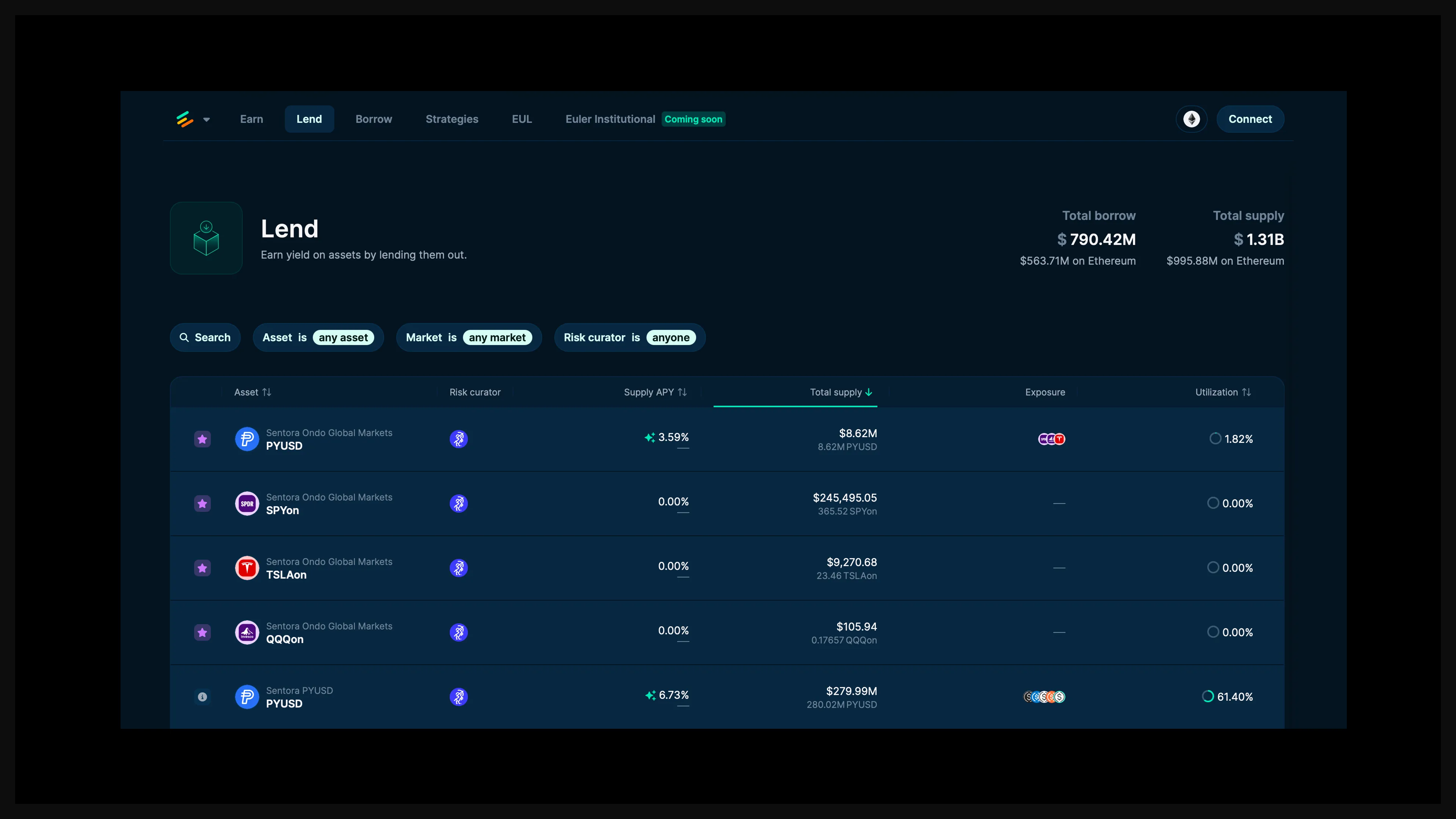
Task: View exposure token icons for Sentora PYUSD row
Action: (1045, 697)
